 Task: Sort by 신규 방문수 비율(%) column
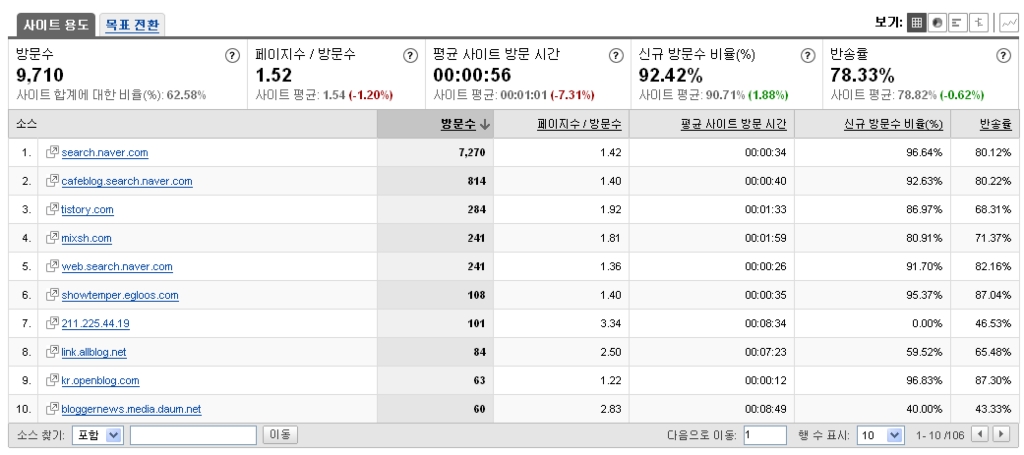pyautogui.click(x=894, y=123)
